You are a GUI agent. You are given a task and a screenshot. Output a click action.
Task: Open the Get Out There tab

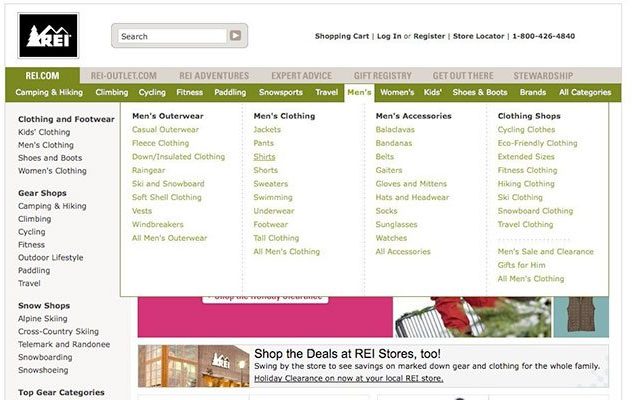click(463, 75)
